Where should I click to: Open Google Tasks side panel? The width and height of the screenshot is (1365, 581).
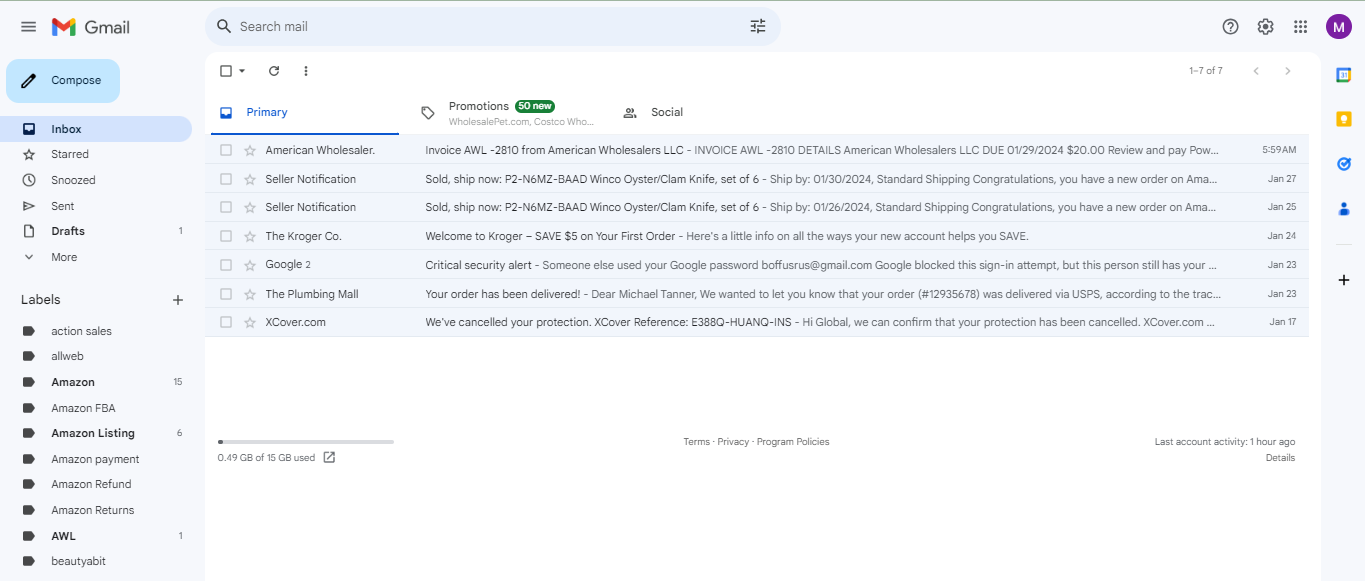point(1344,164)
